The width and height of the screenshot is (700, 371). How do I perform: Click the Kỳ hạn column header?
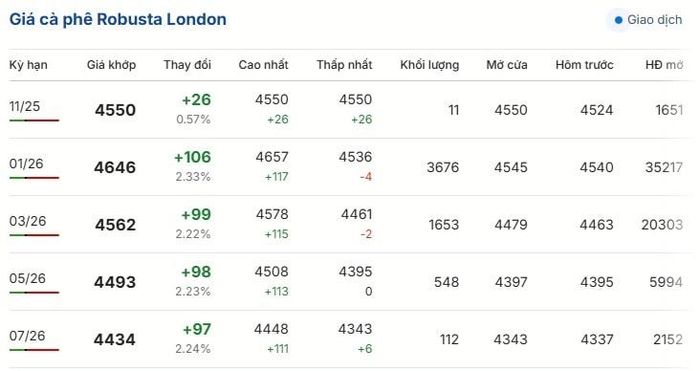[x=28, y=65]
